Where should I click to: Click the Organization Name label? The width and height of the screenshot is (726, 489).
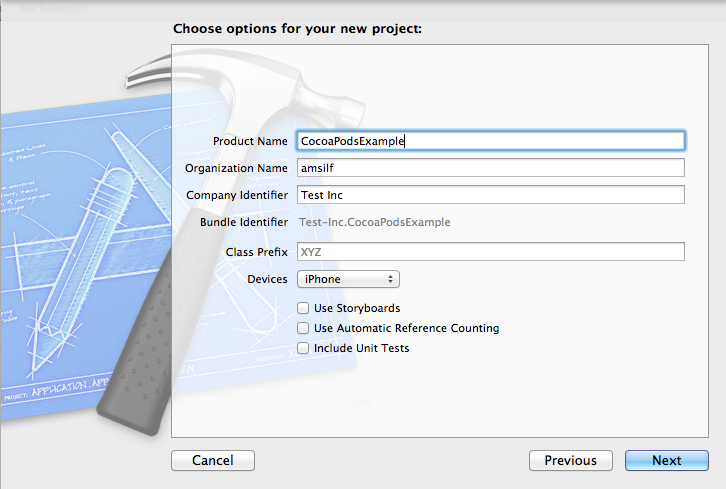236,168
